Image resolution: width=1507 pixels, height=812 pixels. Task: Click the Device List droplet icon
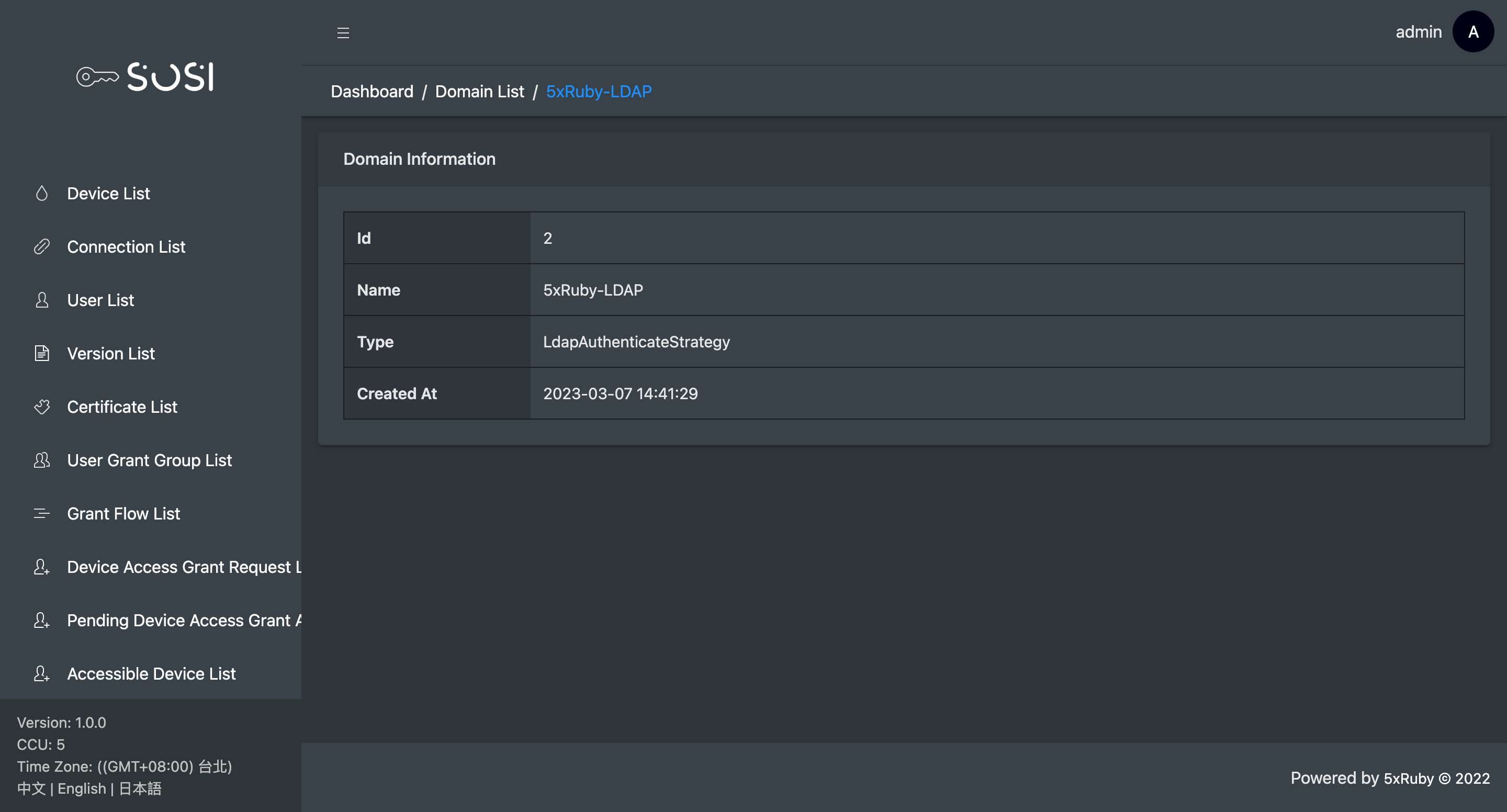pyautogui.click(x=41, y=193)
